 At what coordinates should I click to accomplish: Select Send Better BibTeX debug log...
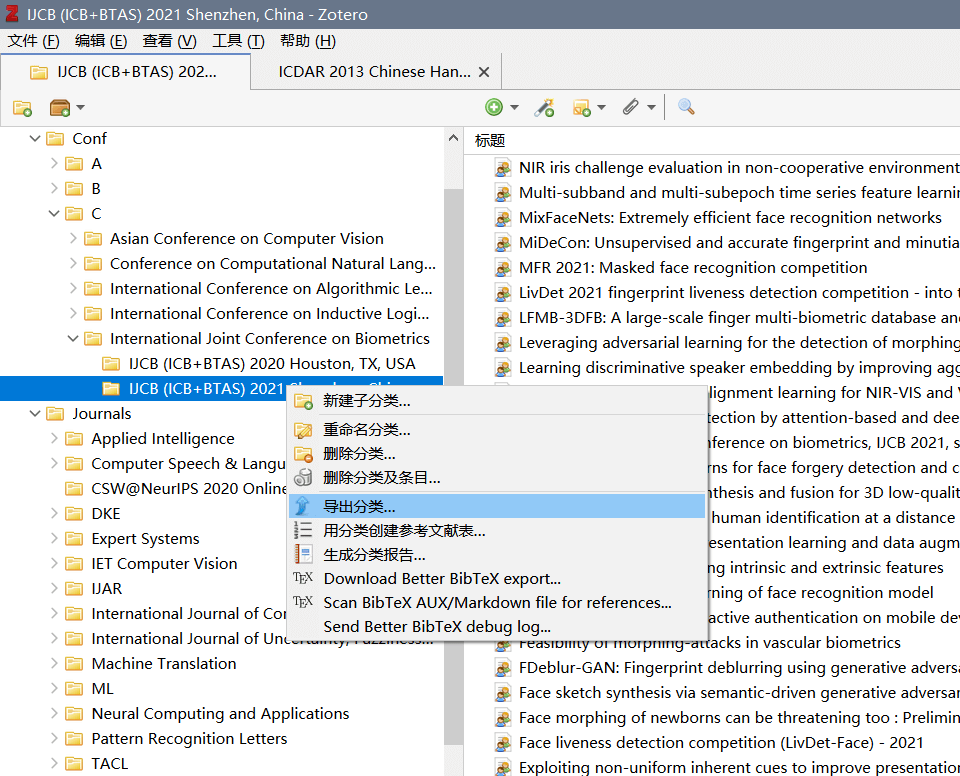(x=497, y=627)
